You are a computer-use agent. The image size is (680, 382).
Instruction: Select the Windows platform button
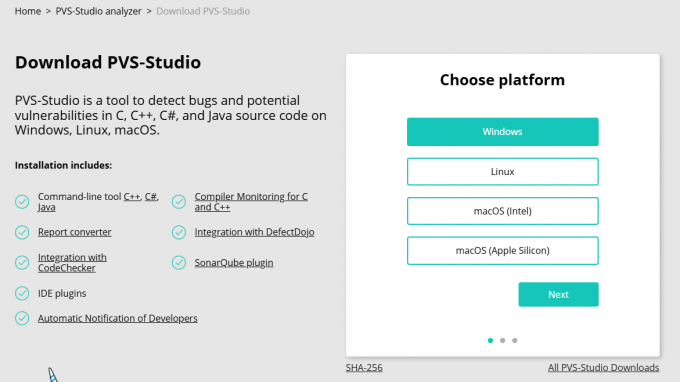coord(502,132)
